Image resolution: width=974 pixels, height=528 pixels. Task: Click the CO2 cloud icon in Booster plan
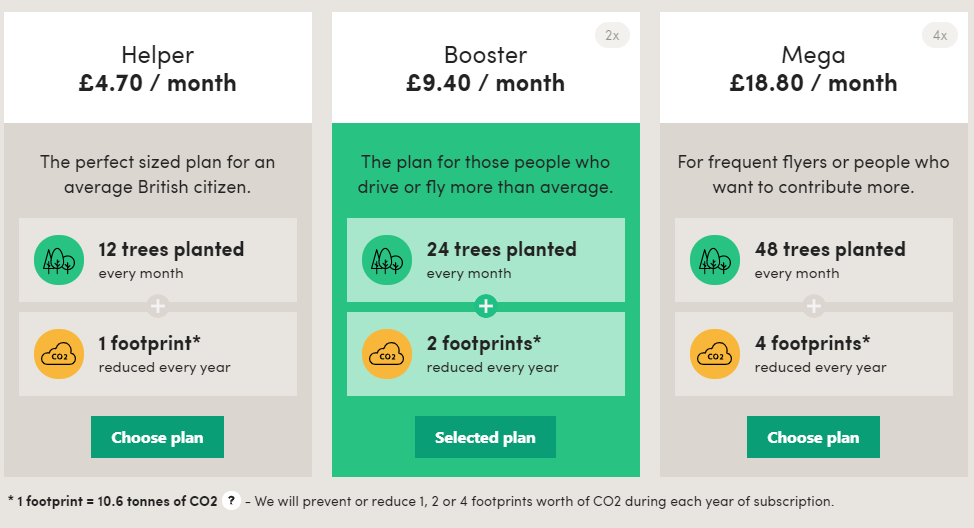point(387,354)
